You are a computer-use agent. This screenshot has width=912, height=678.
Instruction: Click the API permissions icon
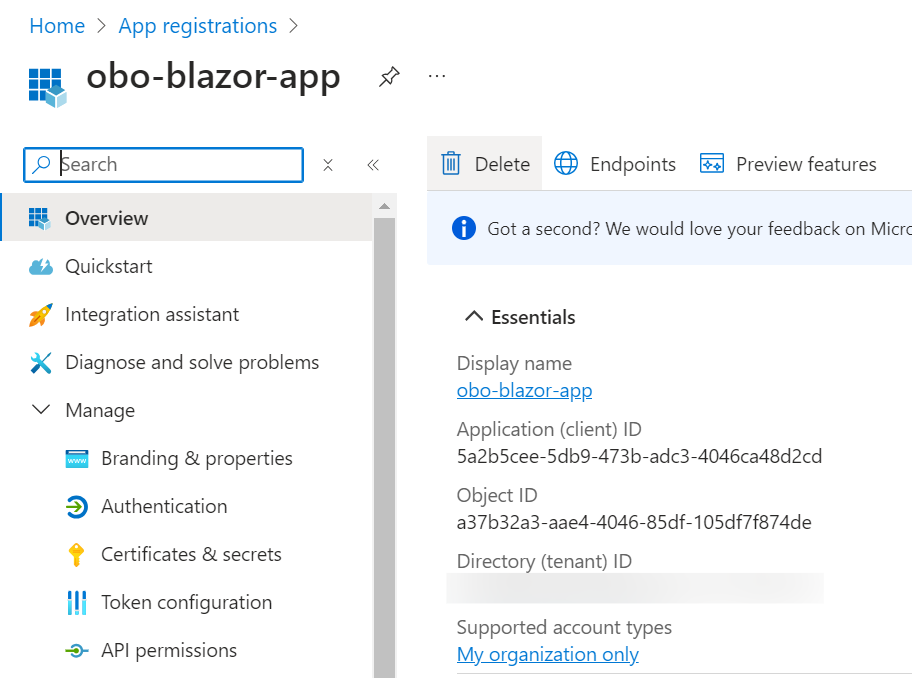pyautogui.click(x=77, y=650)
